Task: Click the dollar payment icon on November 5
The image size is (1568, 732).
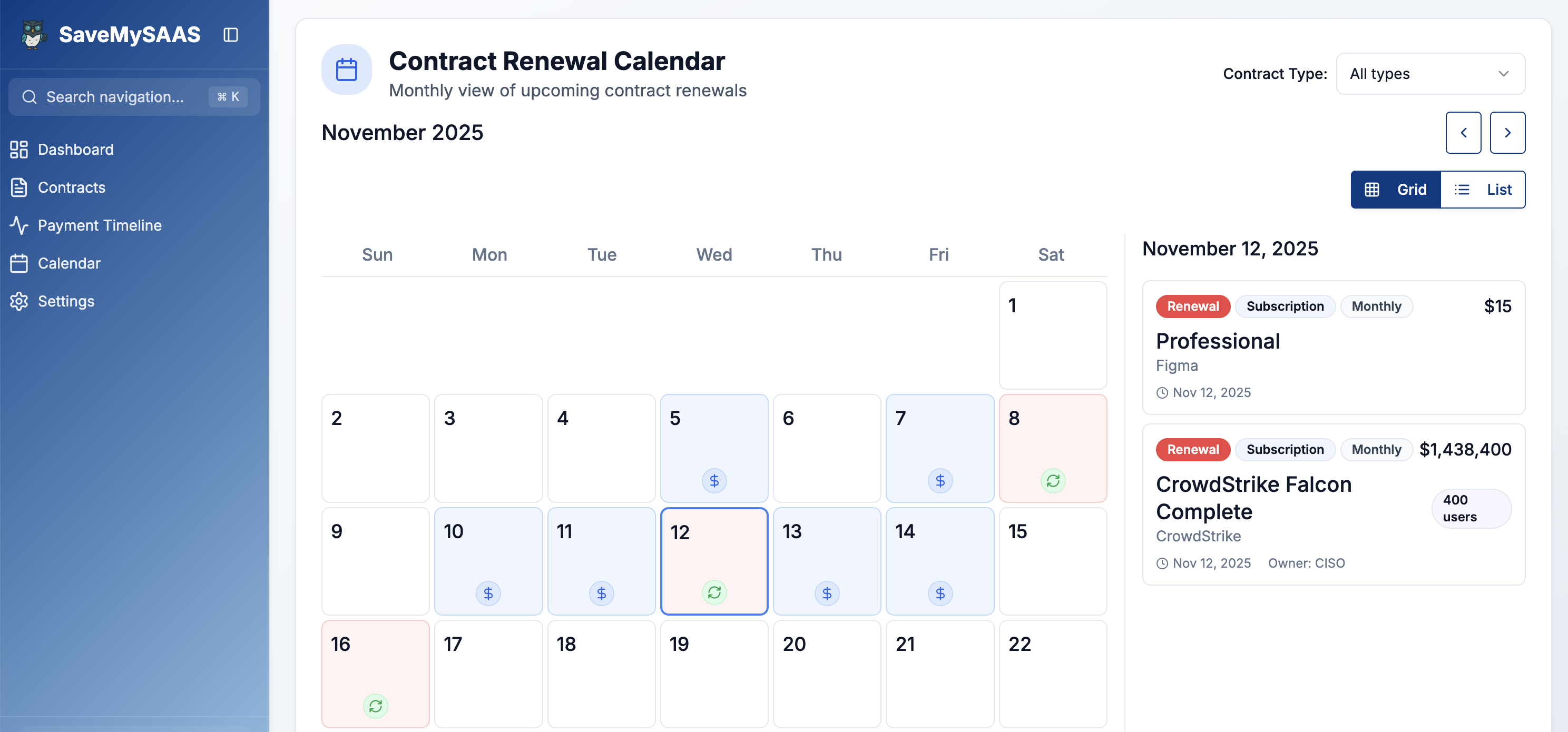Action: (714, 480)
